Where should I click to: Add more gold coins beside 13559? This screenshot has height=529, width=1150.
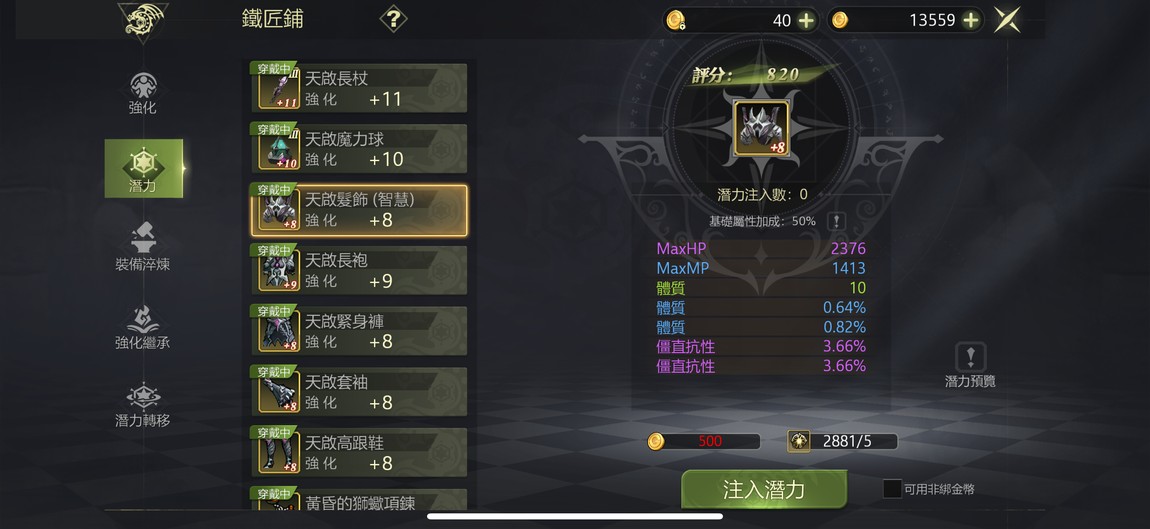coord(970,21)
